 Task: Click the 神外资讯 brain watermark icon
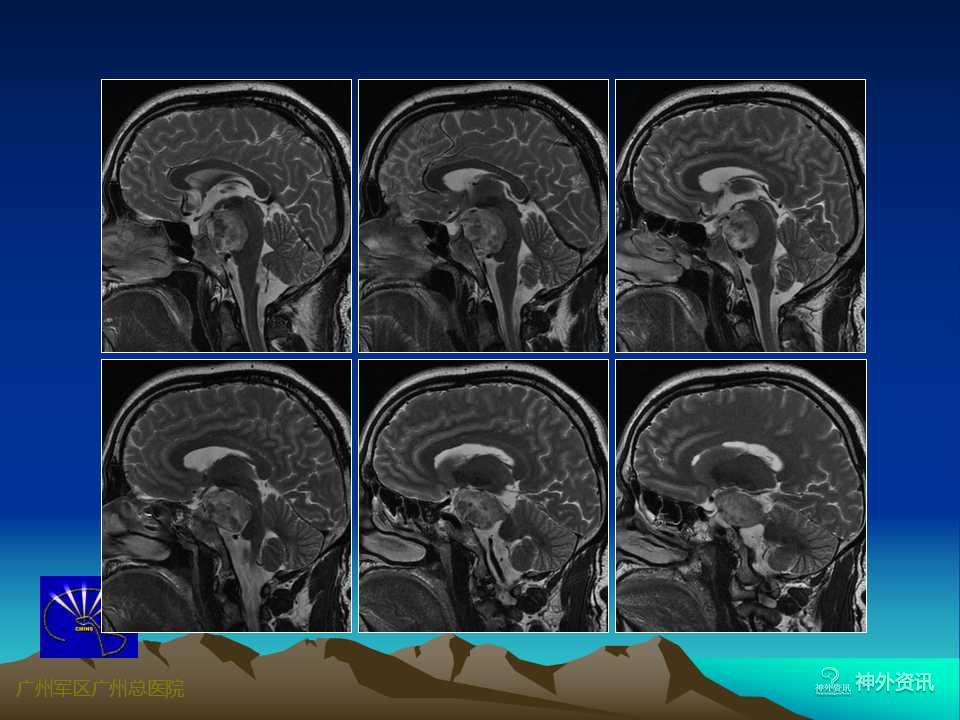click(830, 680)
